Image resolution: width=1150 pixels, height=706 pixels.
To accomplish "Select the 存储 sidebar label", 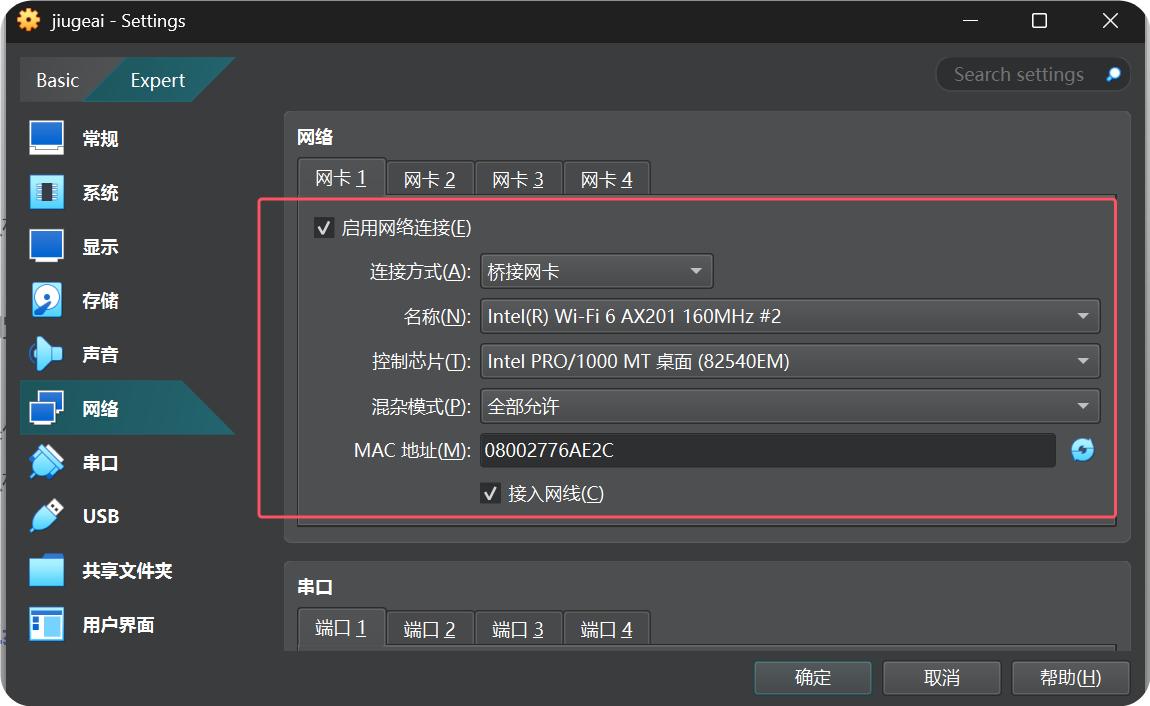I will pos(100,301).
